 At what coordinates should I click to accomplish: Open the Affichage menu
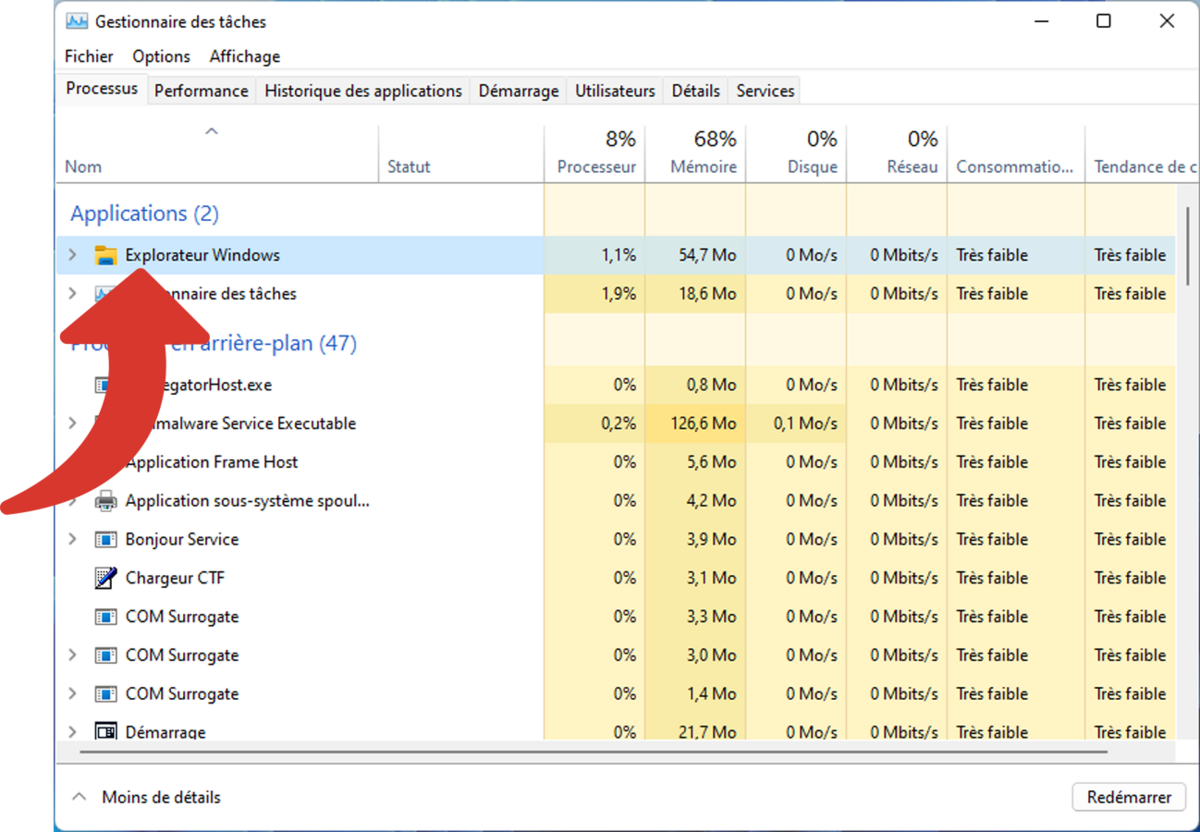(245, 57)
